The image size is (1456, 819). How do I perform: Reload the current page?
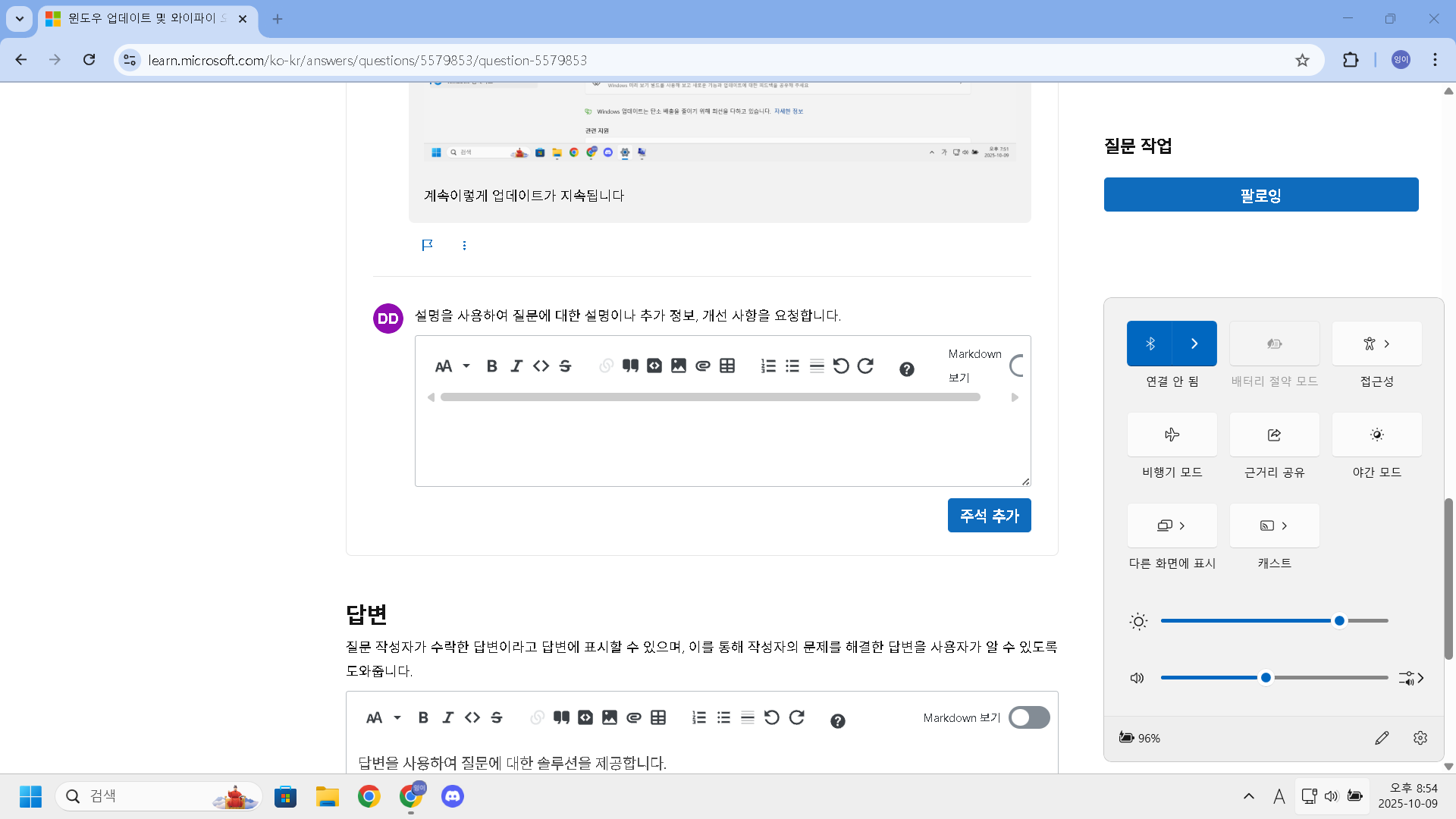tap(89, 60)
